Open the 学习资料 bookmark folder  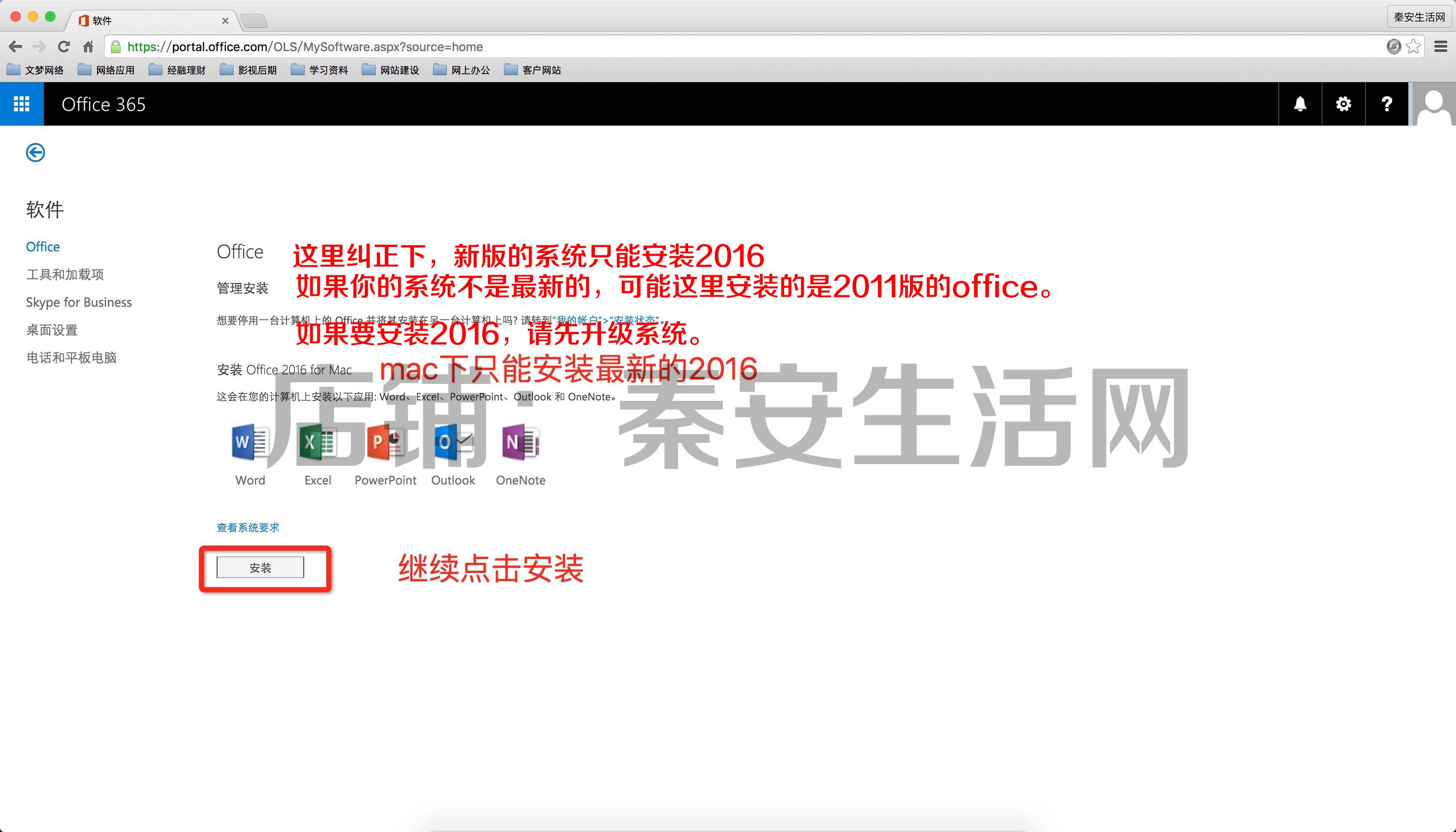click(x=319, y=70)
